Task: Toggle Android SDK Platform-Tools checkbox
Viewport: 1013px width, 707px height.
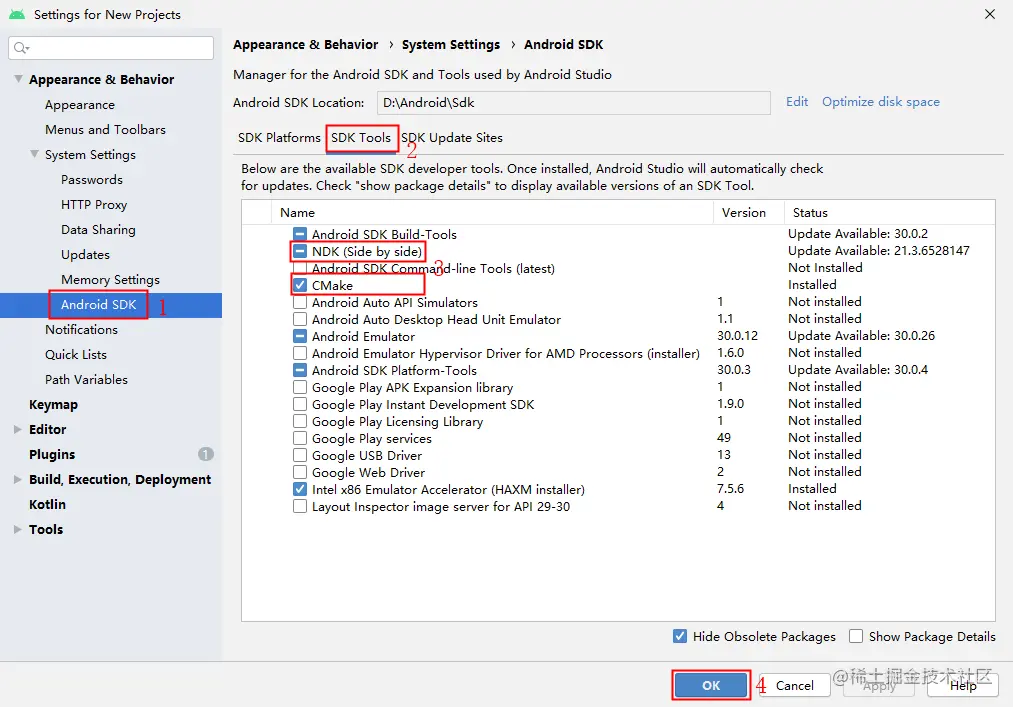Action: tap(300, 370)
